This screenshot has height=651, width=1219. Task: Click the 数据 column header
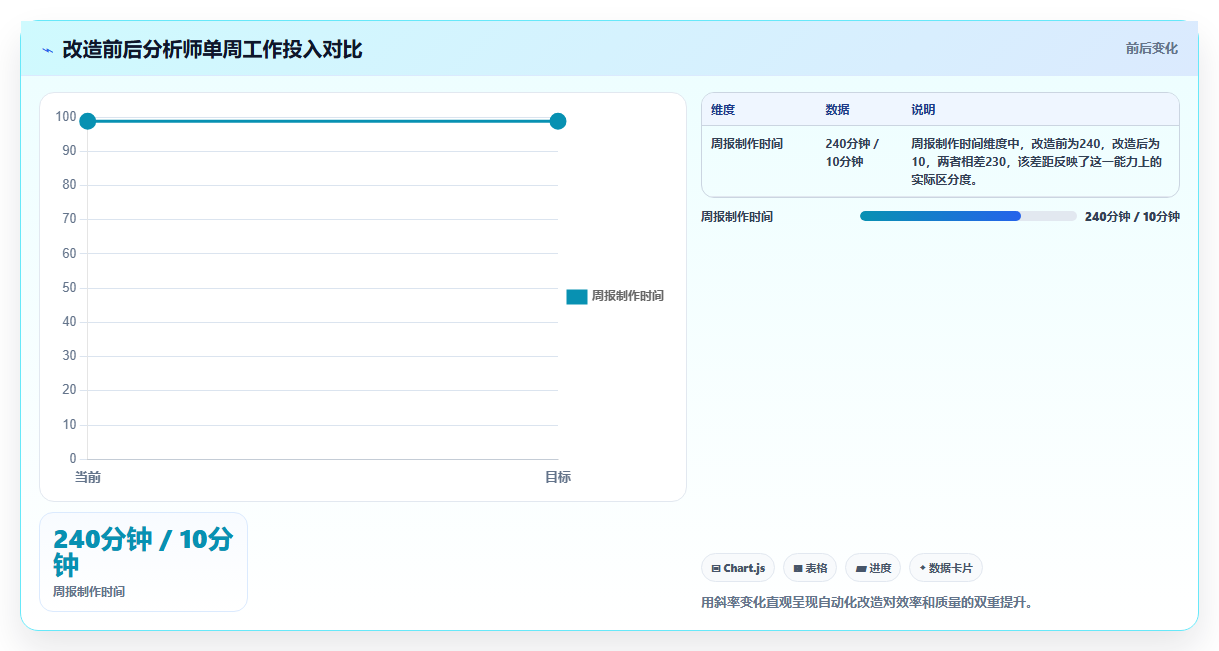click(837, 109)
